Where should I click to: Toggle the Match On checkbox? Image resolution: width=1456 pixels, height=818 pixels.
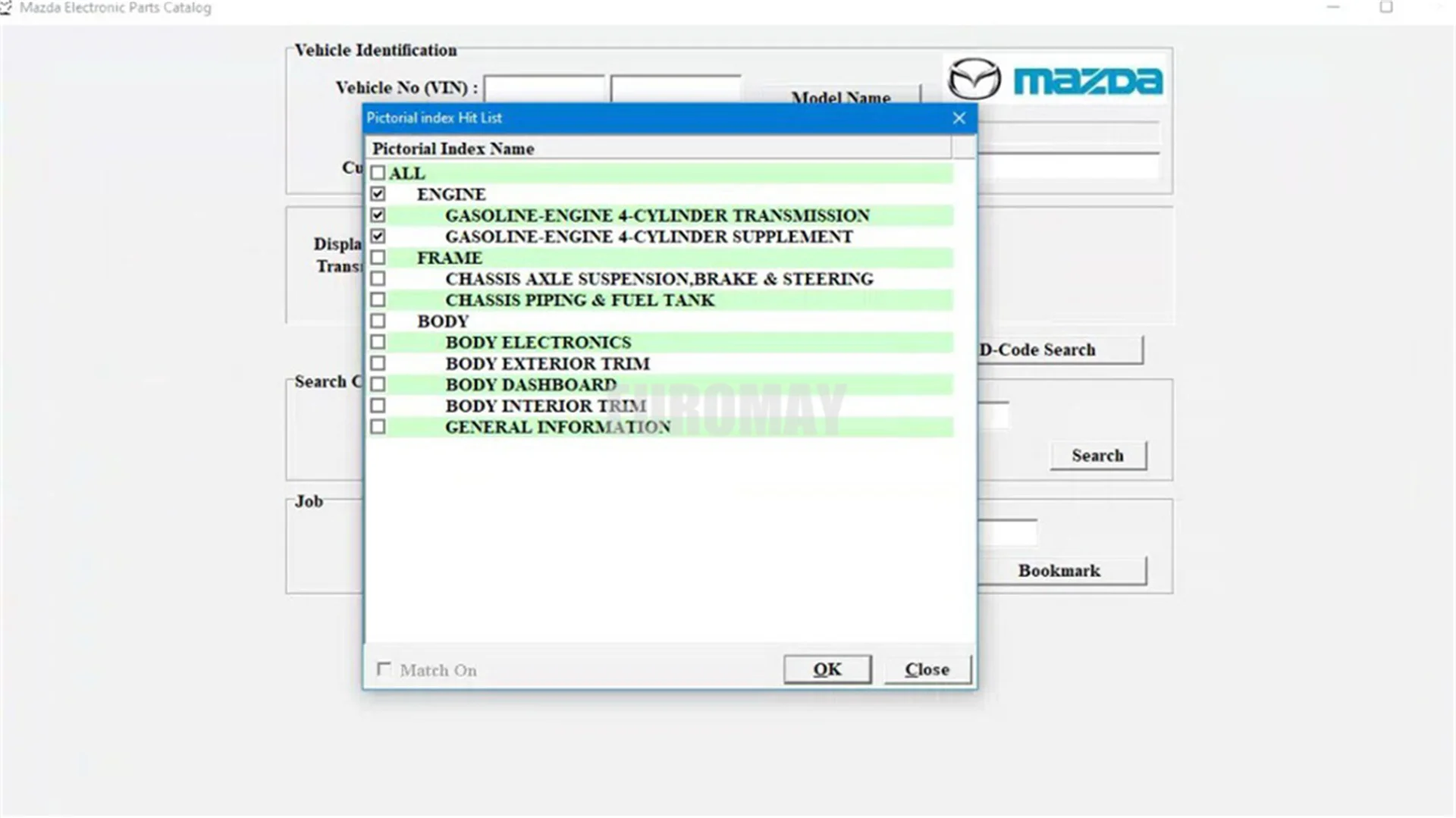point(384,669)
